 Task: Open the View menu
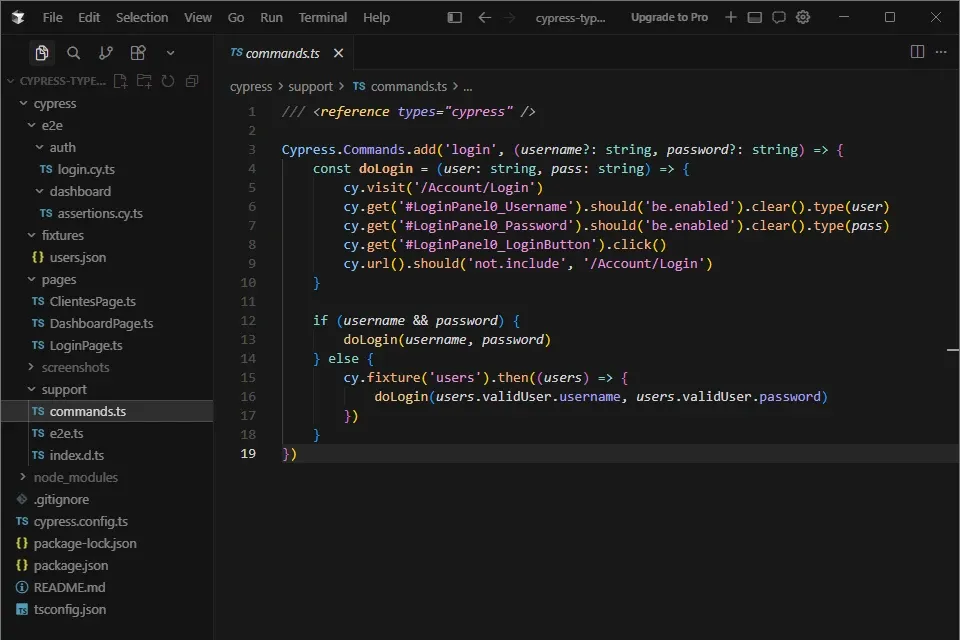198,17
